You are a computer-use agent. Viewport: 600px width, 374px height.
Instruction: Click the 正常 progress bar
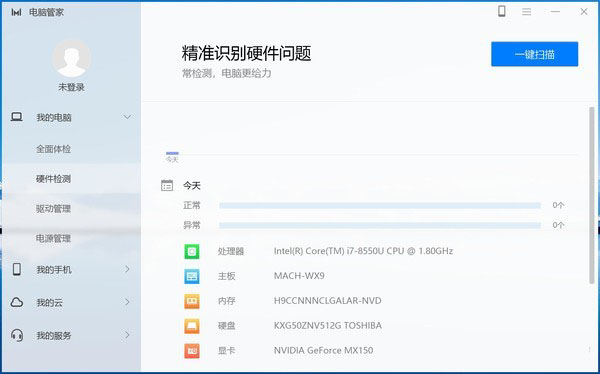click(380, 206)
